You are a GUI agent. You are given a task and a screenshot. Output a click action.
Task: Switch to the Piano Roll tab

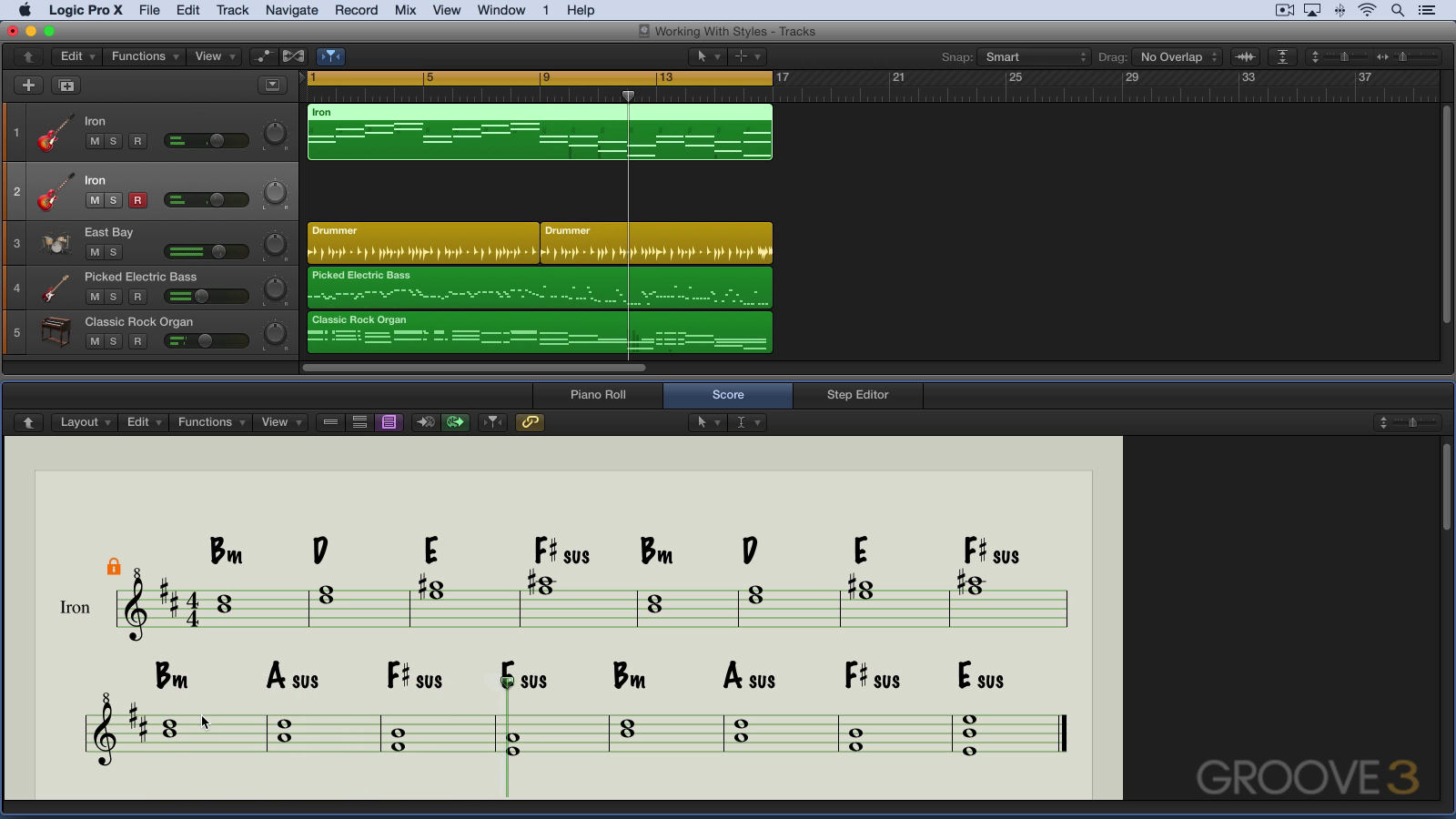[x=598, y=395]
